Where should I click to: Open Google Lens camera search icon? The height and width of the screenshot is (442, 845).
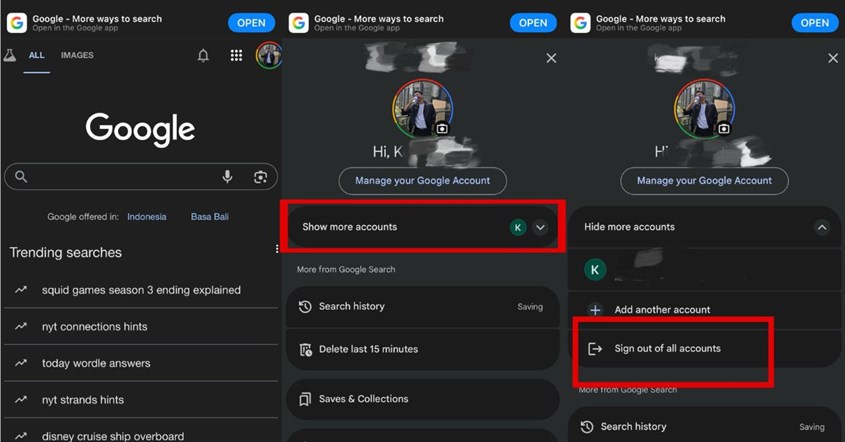pos(260,177)
